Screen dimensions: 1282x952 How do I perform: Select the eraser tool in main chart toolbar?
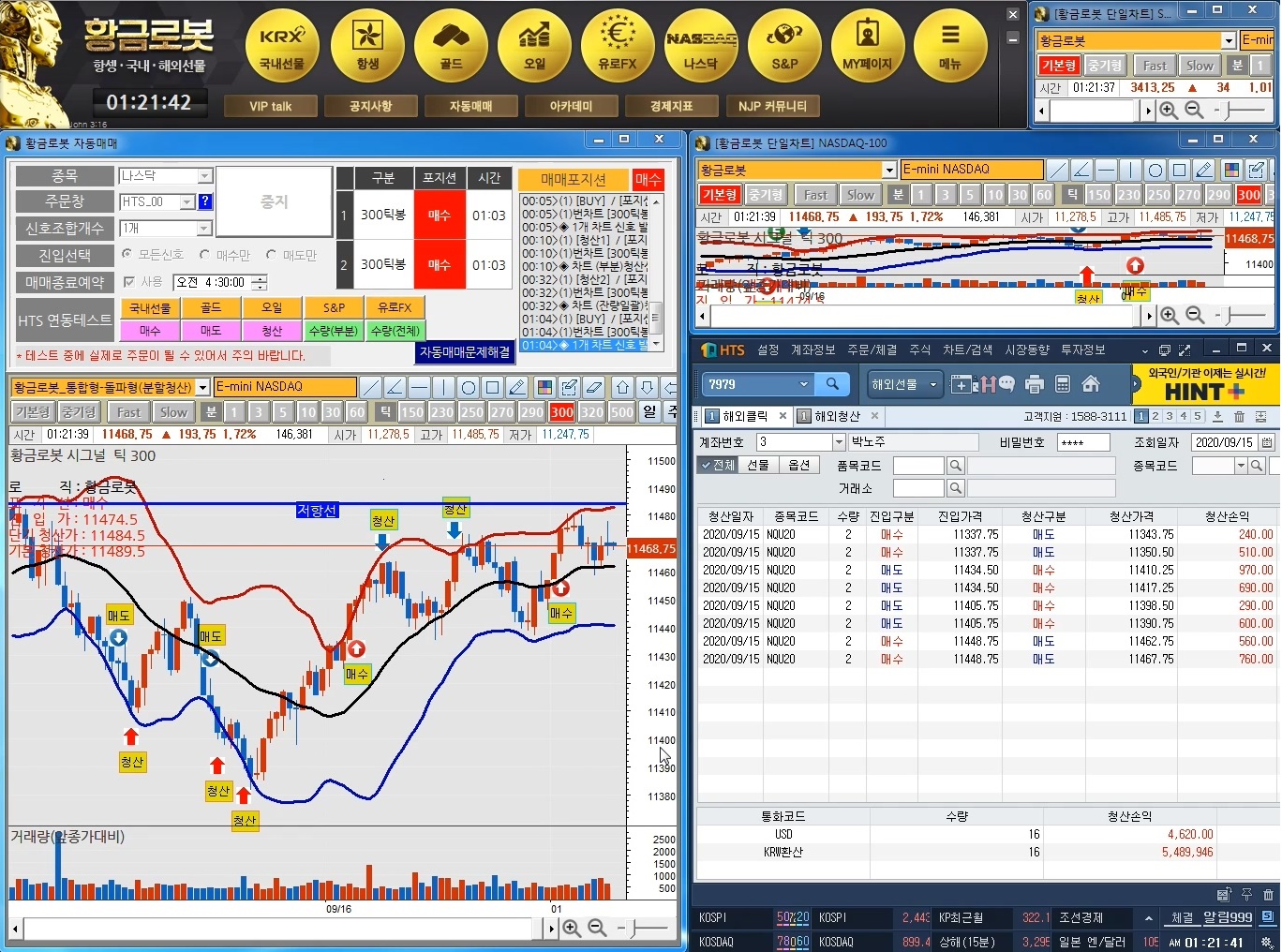[594, 387]
